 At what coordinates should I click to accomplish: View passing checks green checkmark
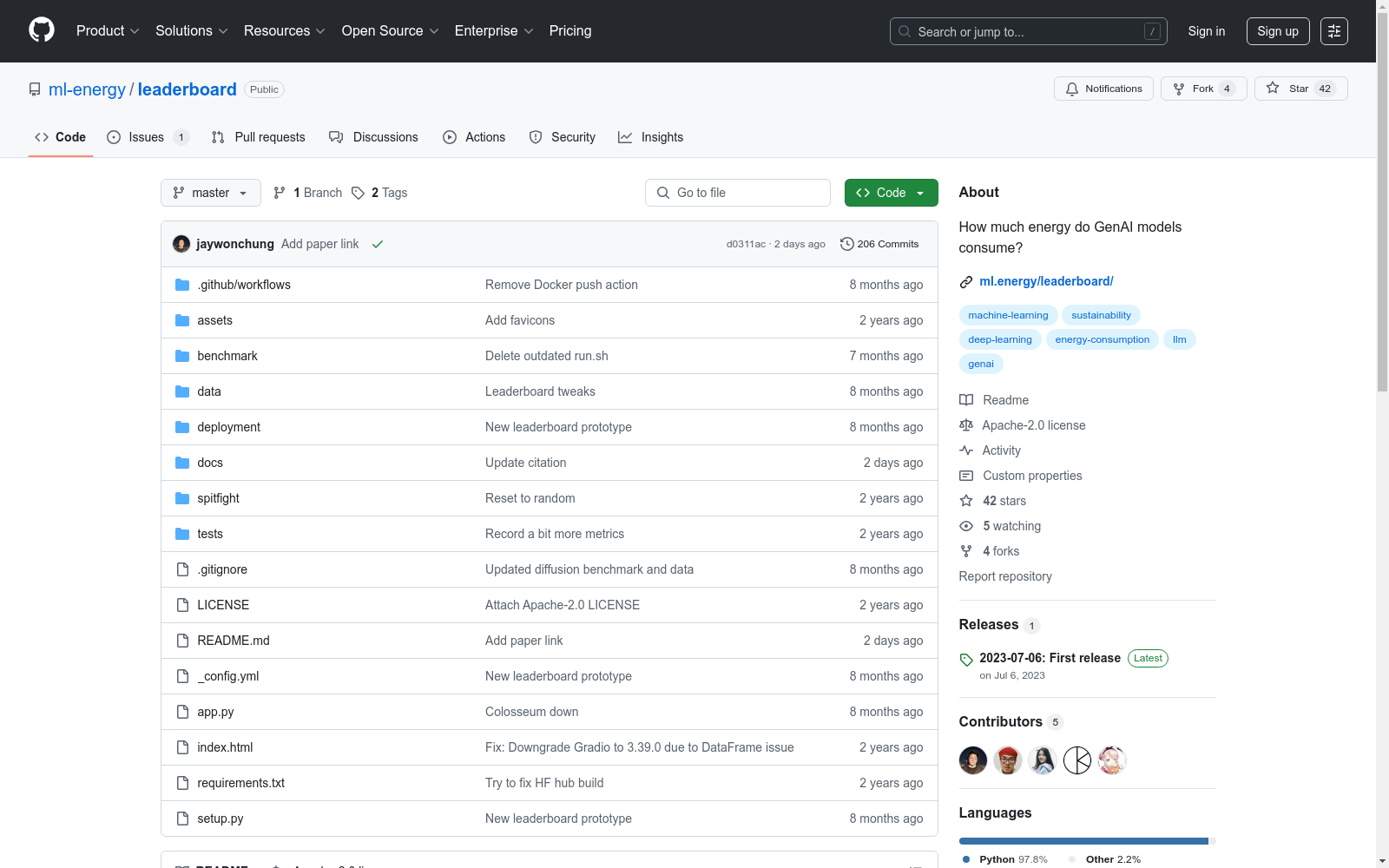point(378,245)
